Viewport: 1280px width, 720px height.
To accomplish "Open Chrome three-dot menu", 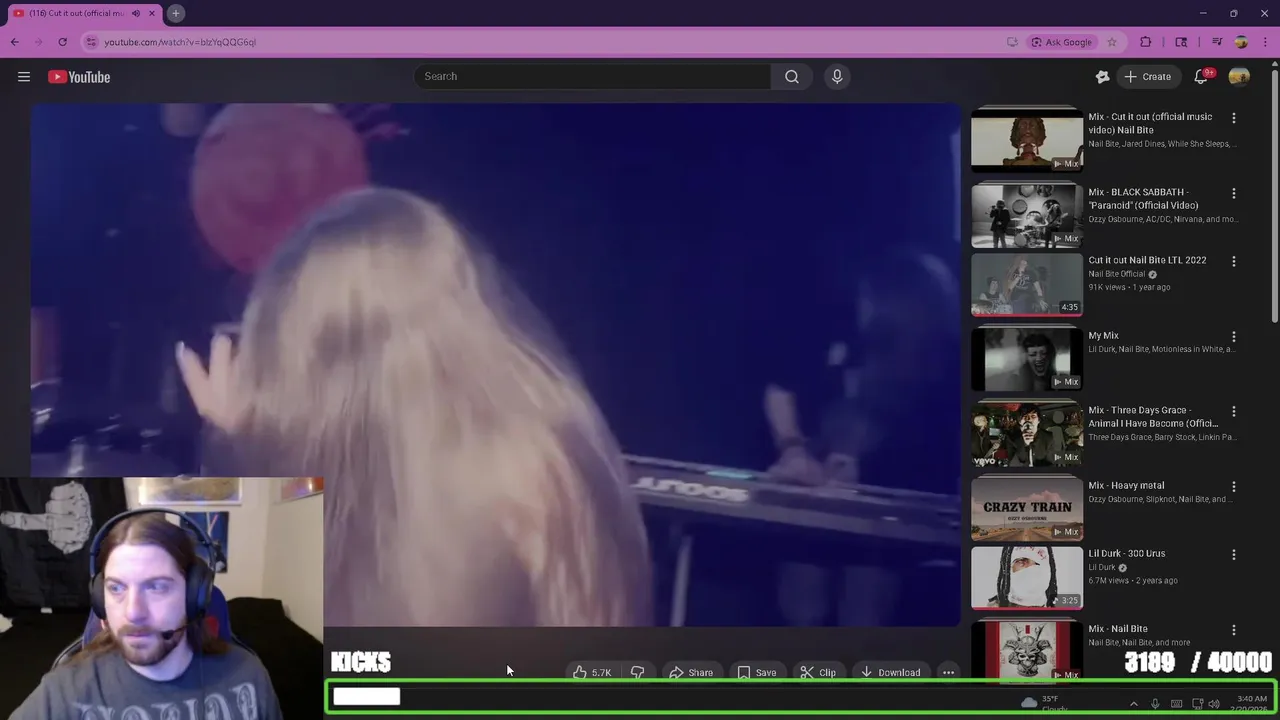I will (x=1265, y=42).
